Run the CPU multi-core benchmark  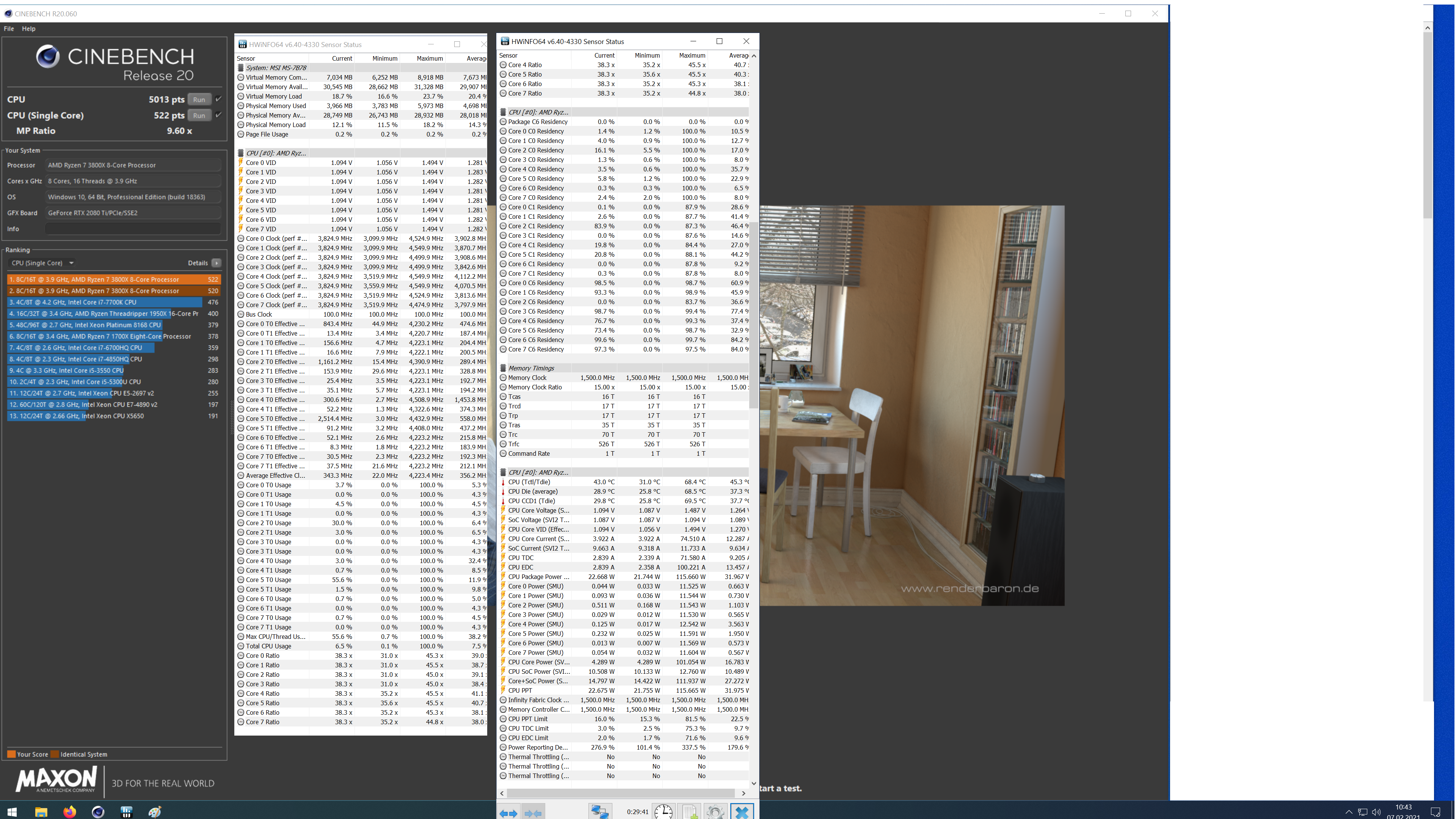pyautogui.click(x=199, y=99)
